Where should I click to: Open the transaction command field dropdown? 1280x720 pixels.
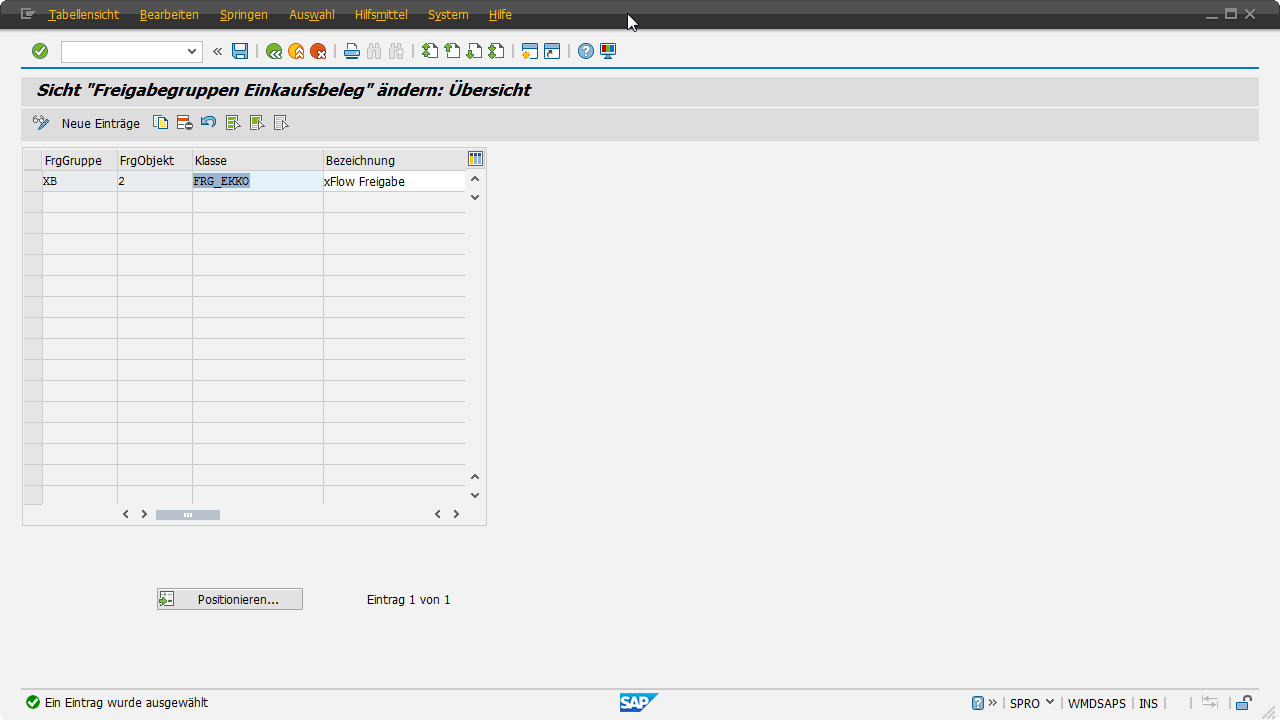click(192, 51)
